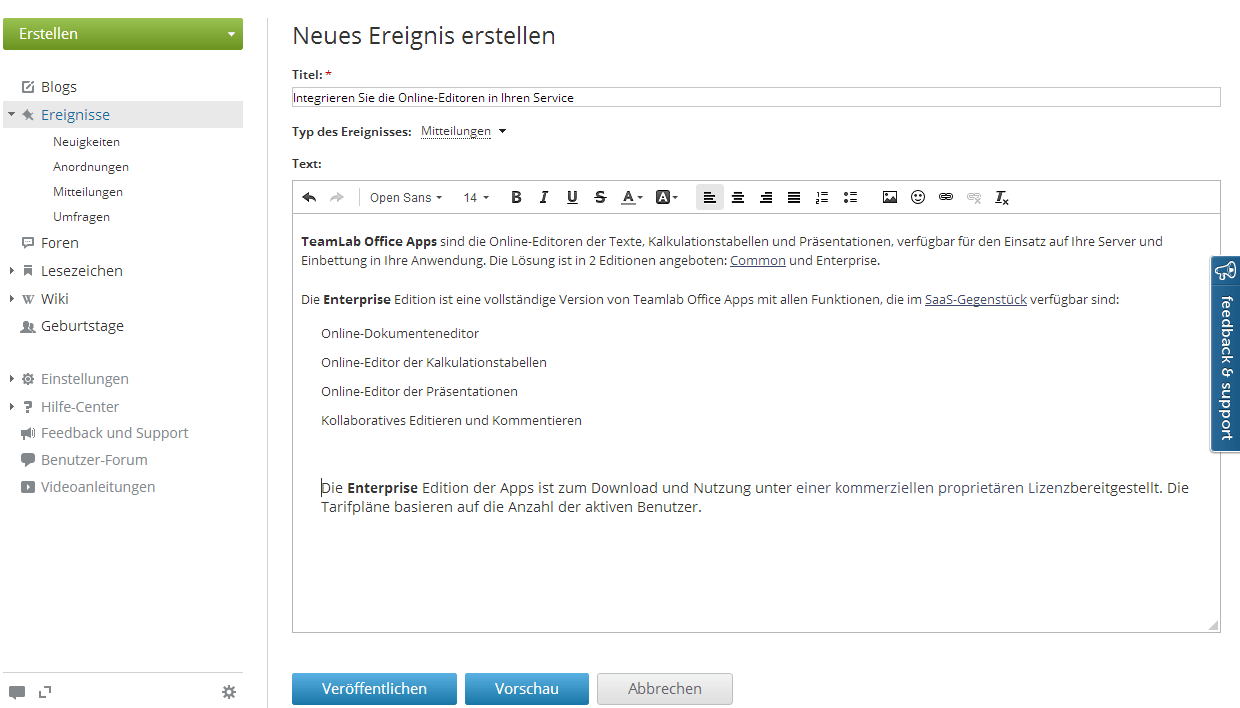
Task: Open the chat icon at sidebar bottom
Action: pyautogui.click(x=17, y=692)
